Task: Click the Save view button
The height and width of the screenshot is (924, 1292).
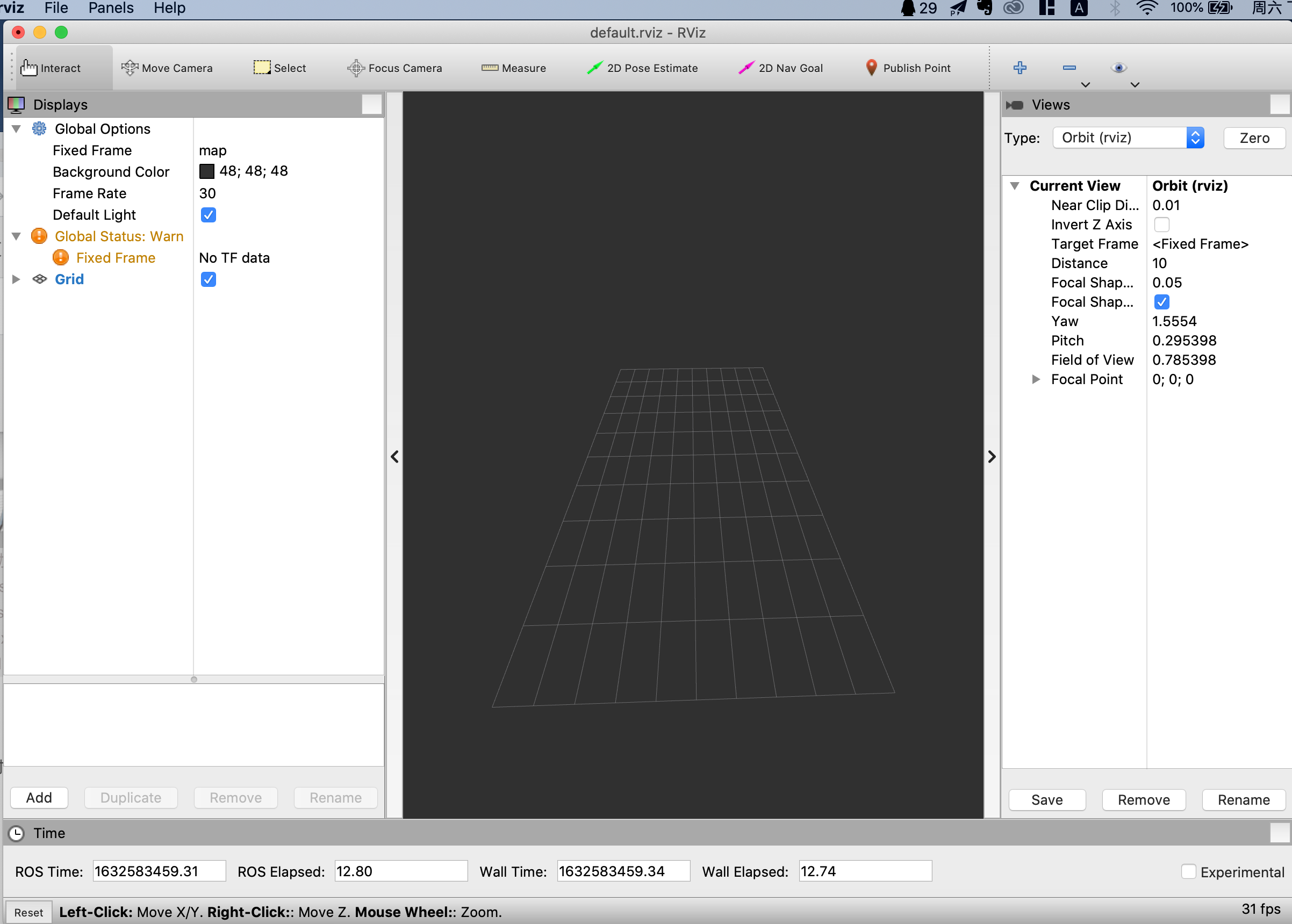Action: (x=1046, y=798)
